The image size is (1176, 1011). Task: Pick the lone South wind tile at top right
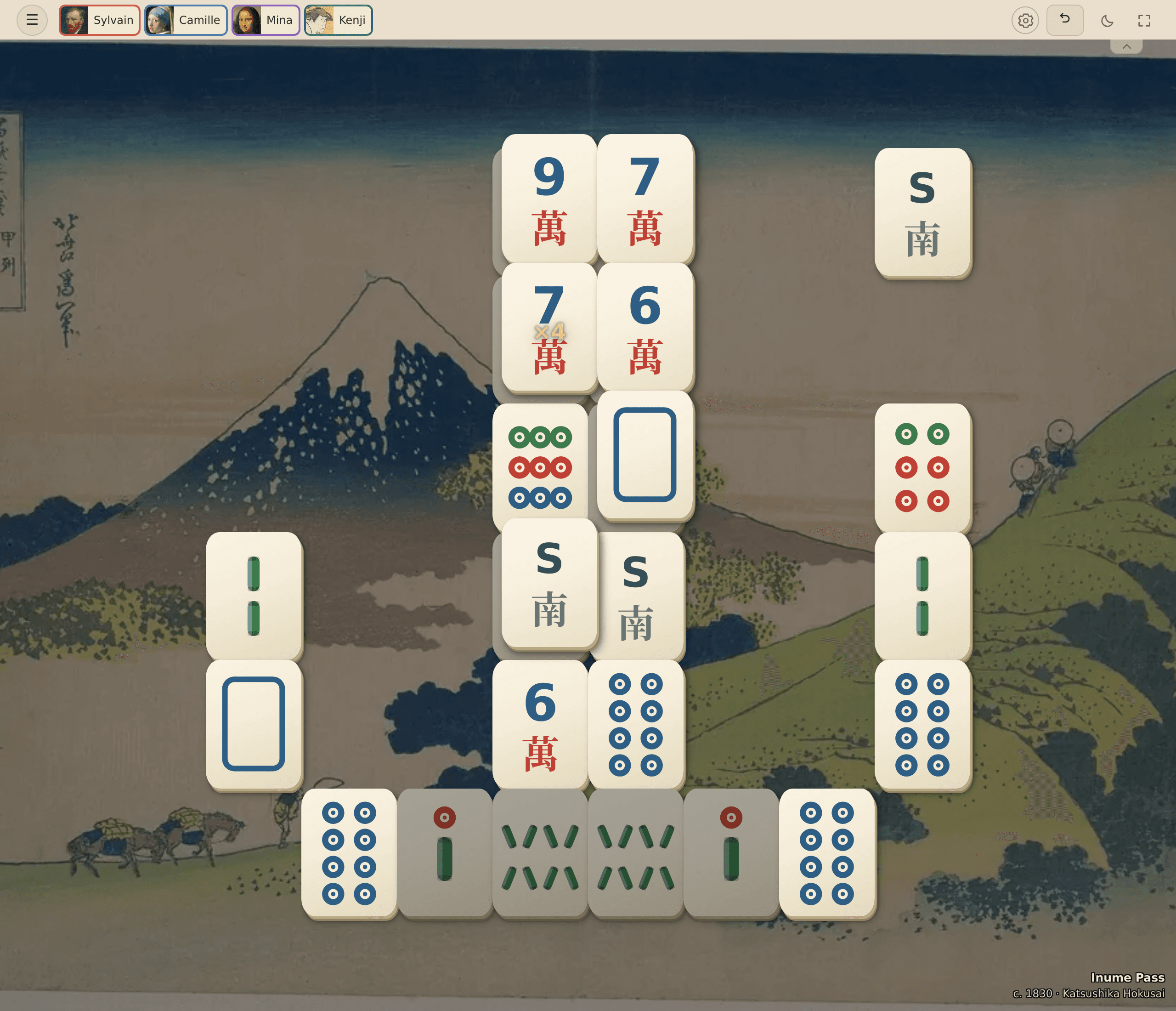(922, 212)
